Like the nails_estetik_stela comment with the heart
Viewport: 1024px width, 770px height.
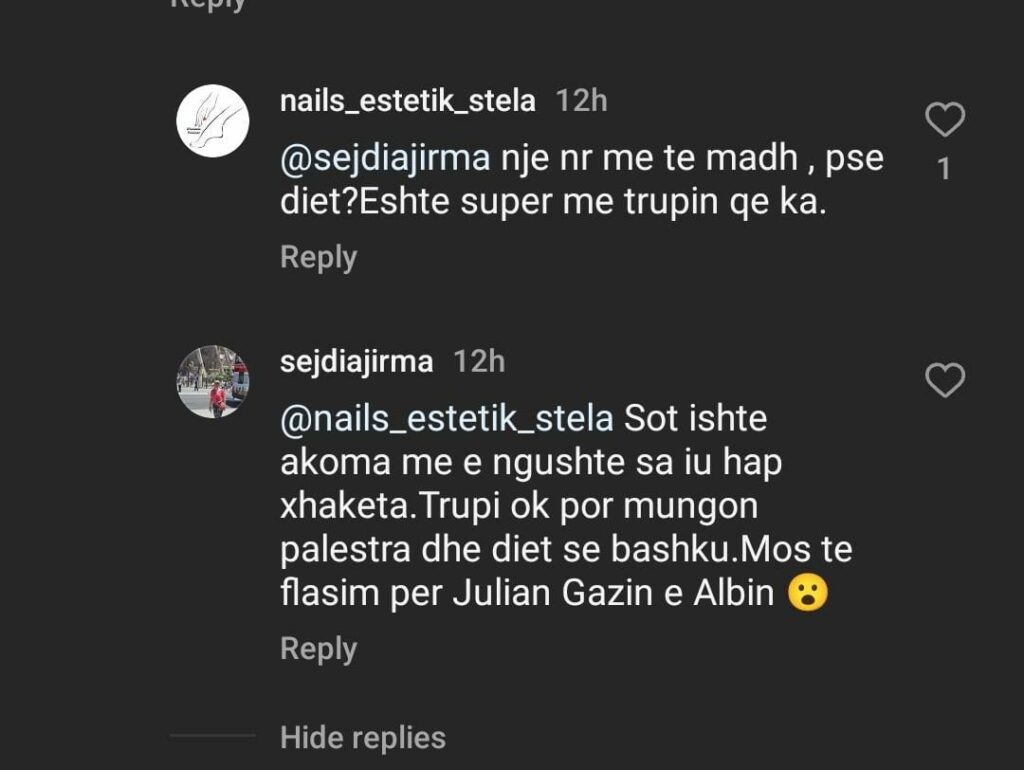pos(944,120)
